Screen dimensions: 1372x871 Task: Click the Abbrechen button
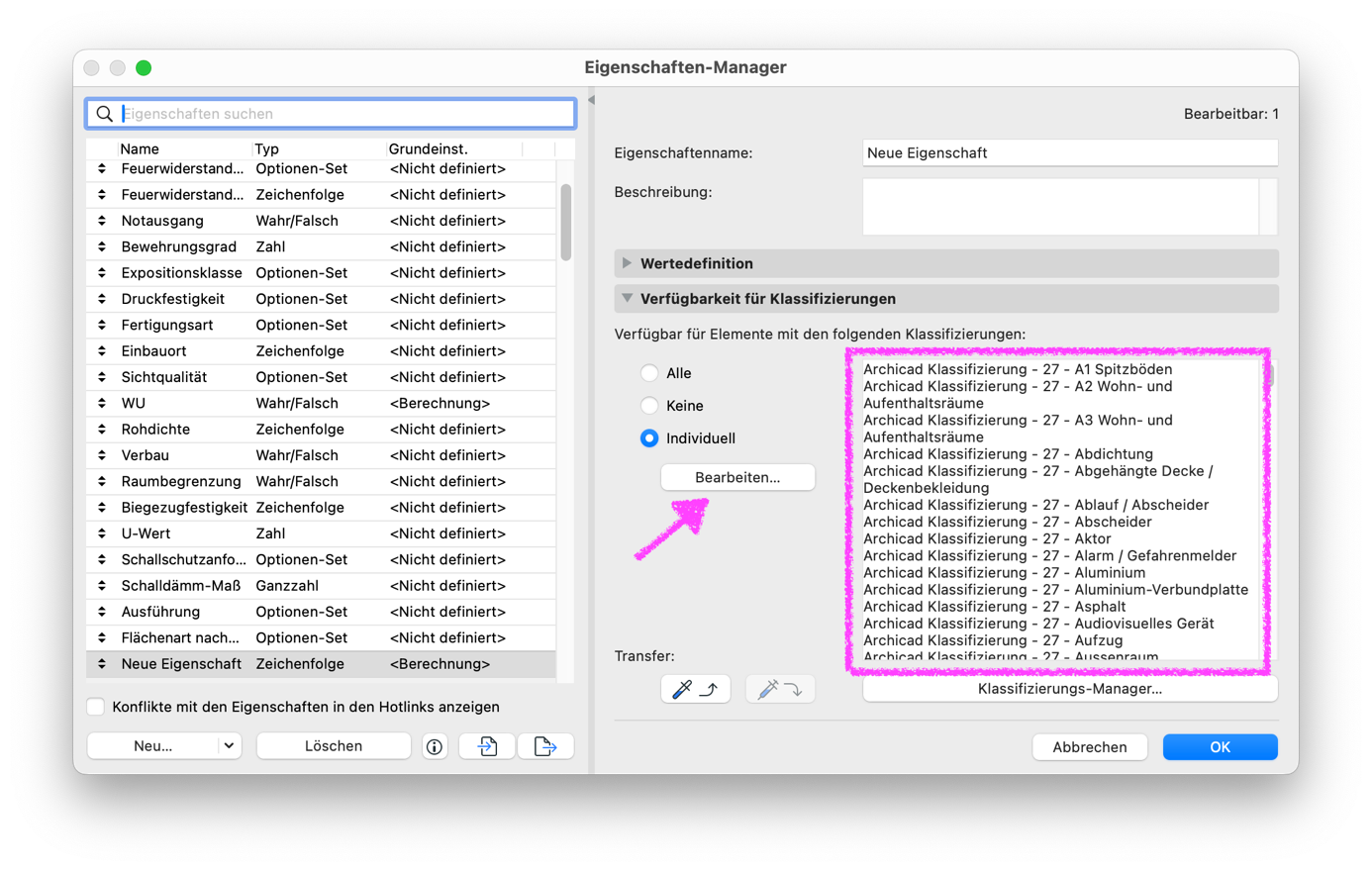pyautogui.click(x=1090, y=747)
